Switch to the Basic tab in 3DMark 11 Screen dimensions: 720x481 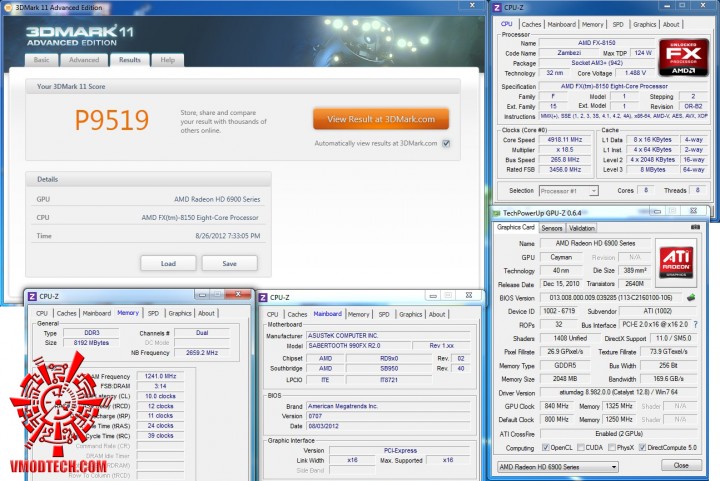pos(41,60)
